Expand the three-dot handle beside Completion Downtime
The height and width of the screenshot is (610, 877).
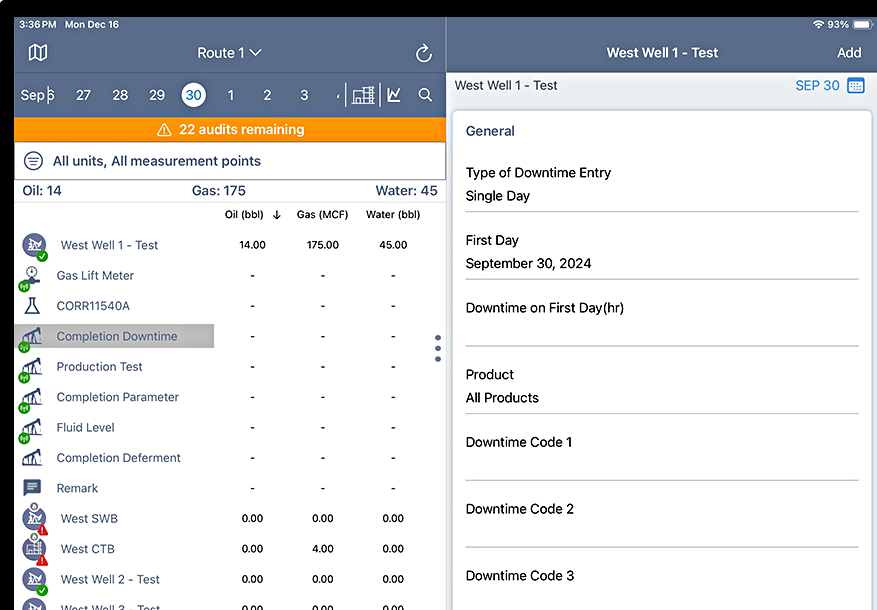[x=437, y=347]
